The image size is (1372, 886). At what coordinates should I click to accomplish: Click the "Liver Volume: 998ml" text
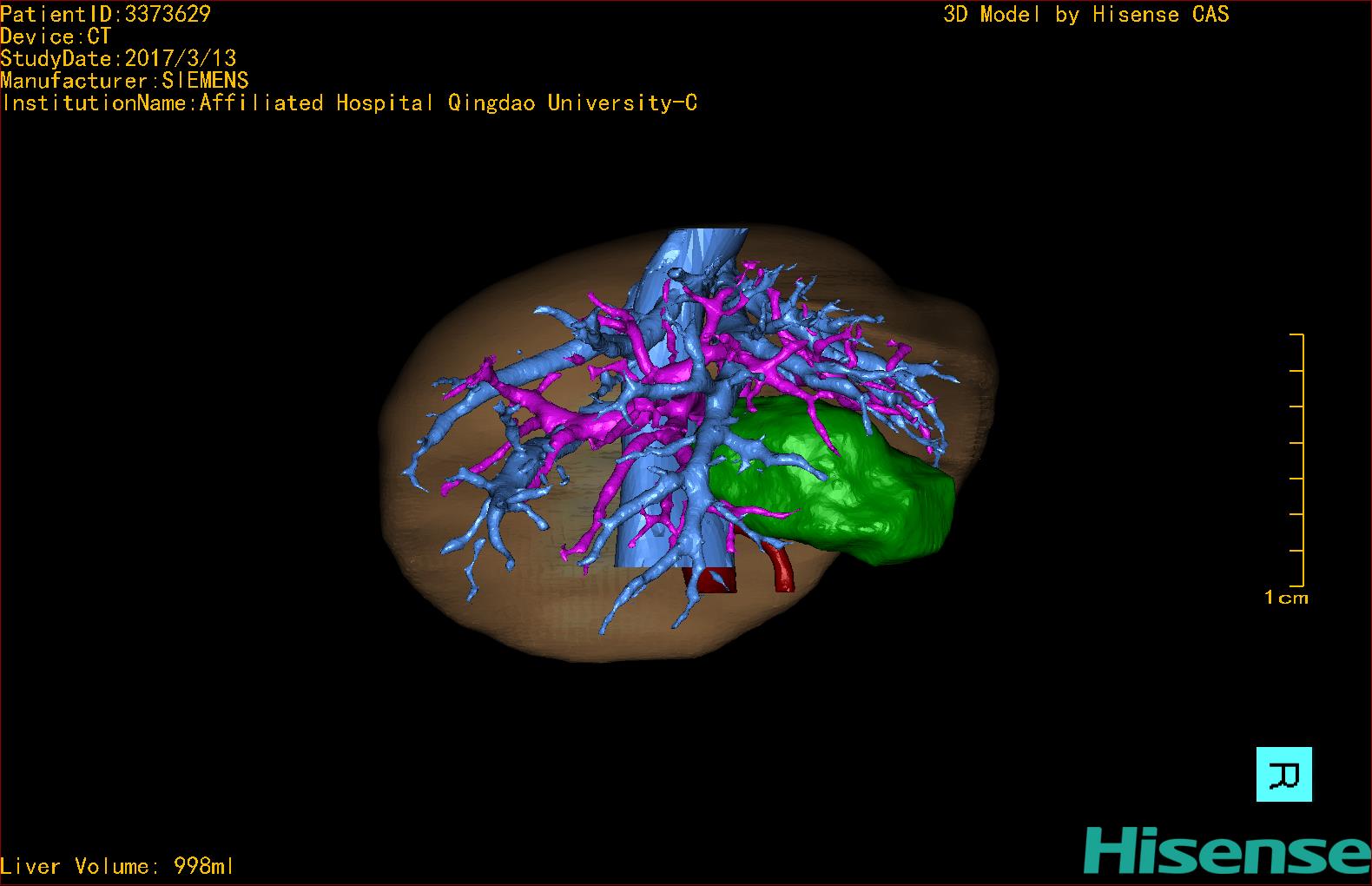pyautogui.click(x=117, y=866)
